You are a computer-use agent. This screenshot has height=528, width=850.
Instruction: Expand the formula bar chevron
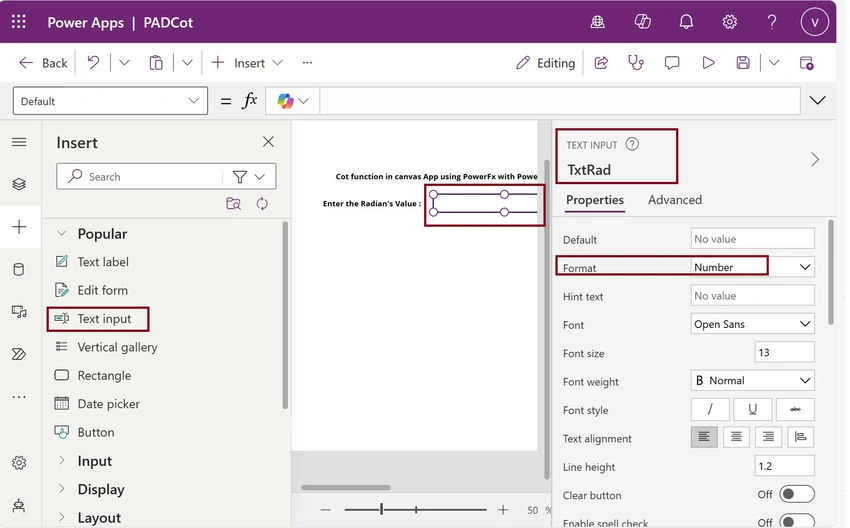[817, 100]
